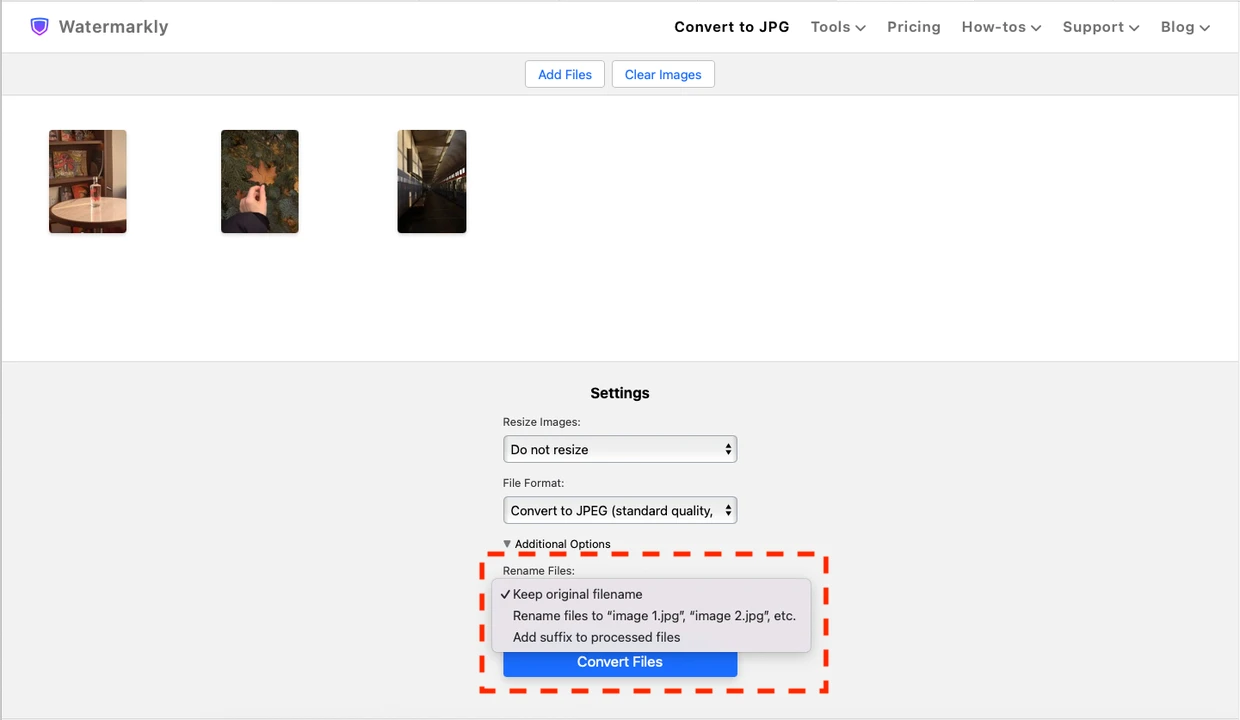Click the Clear Images button
Image resolution: width=1240 pixels, height=720 pixels.
pyautogui.click(x=663, y=73)
